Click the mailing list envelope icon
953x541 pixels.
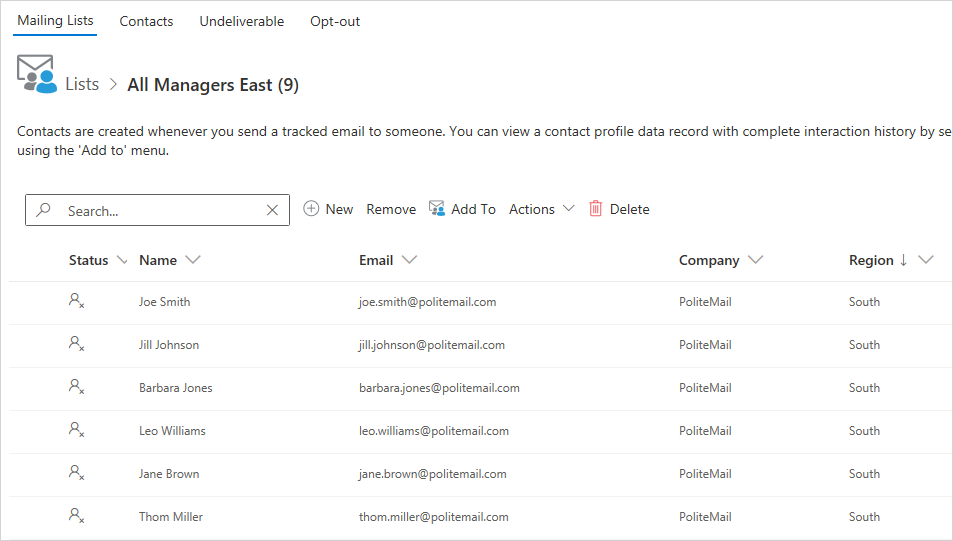coord(36,75)
